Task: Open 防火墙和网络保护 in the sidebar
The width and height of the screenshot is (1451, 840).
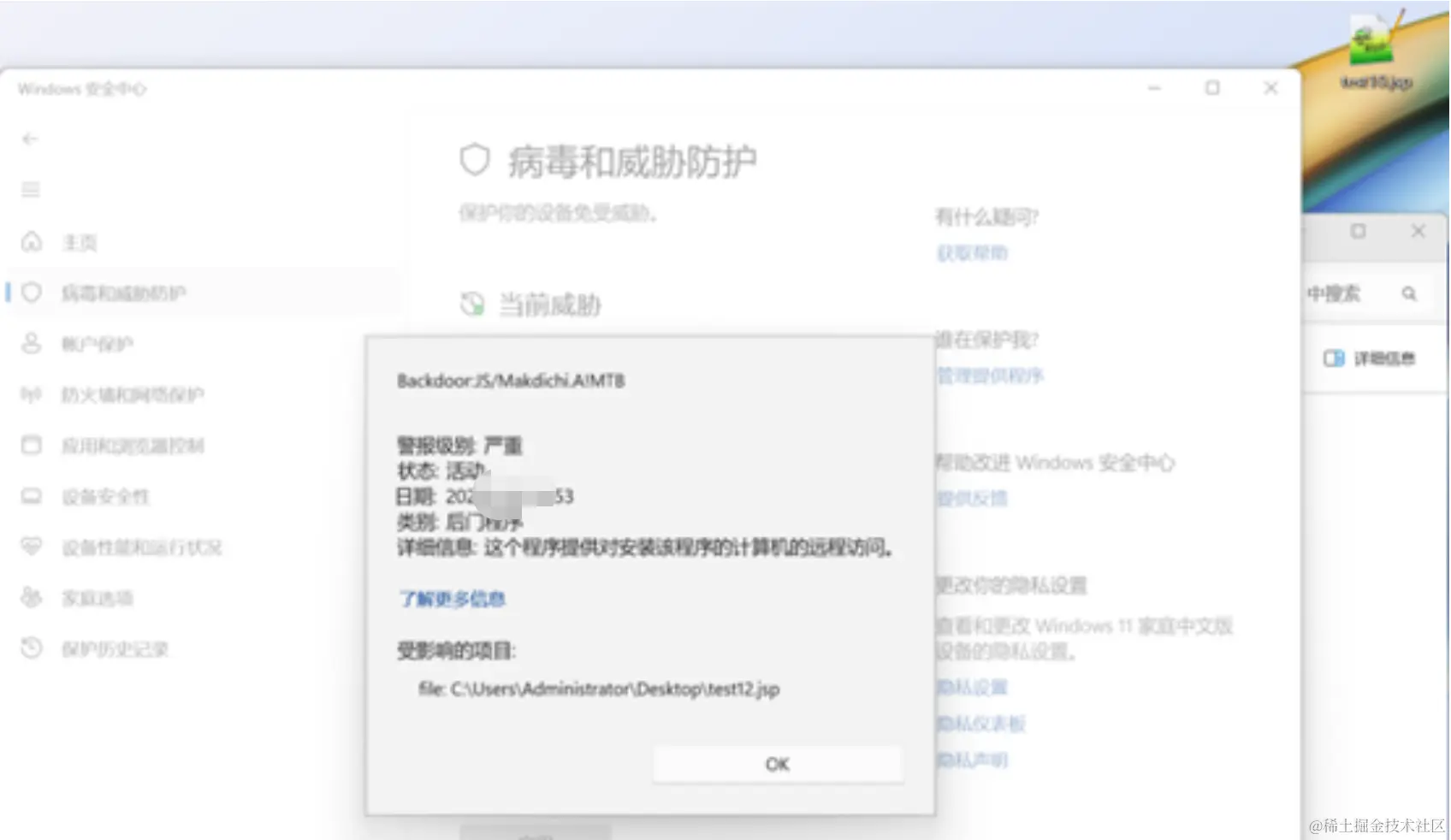Action: click(x=133, y=394)
